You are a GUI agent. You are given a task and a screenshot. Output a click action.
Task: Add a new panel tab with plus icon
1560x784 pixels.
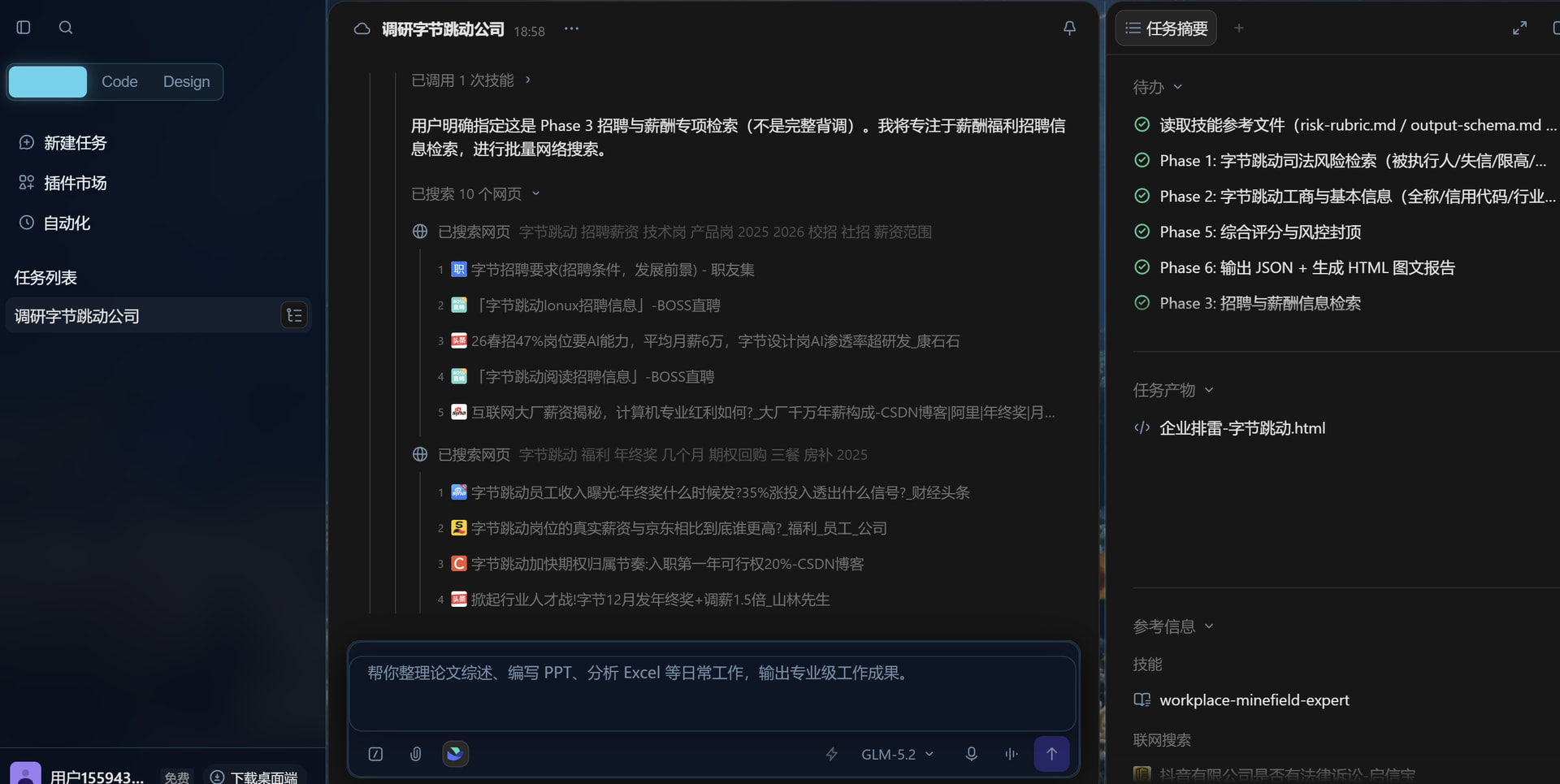(x=1239, y=28)
